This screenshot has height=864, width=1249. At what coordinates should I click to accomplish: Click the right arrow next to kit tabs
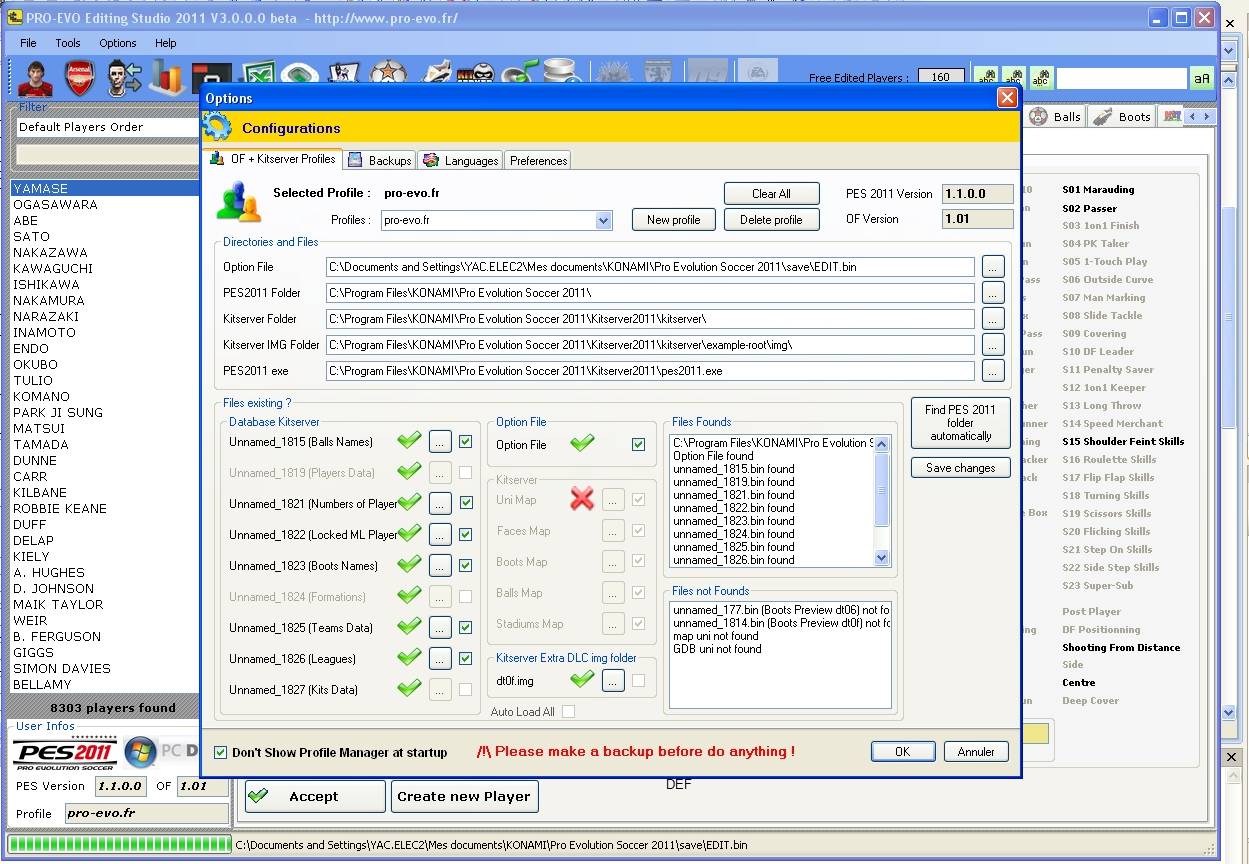pyautogui.click(x=1206, y=116)
